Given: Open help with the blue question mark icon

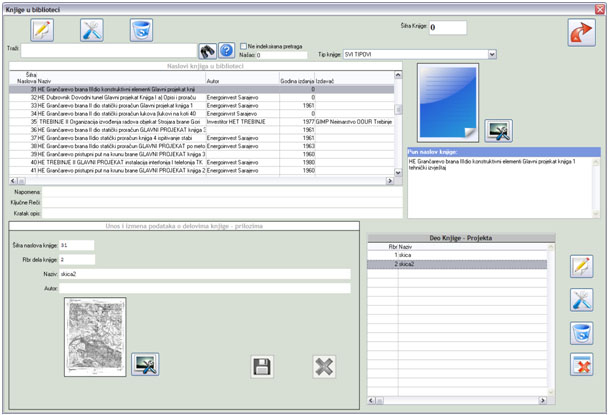Looking at the screenshot, I should click(227, 51).
